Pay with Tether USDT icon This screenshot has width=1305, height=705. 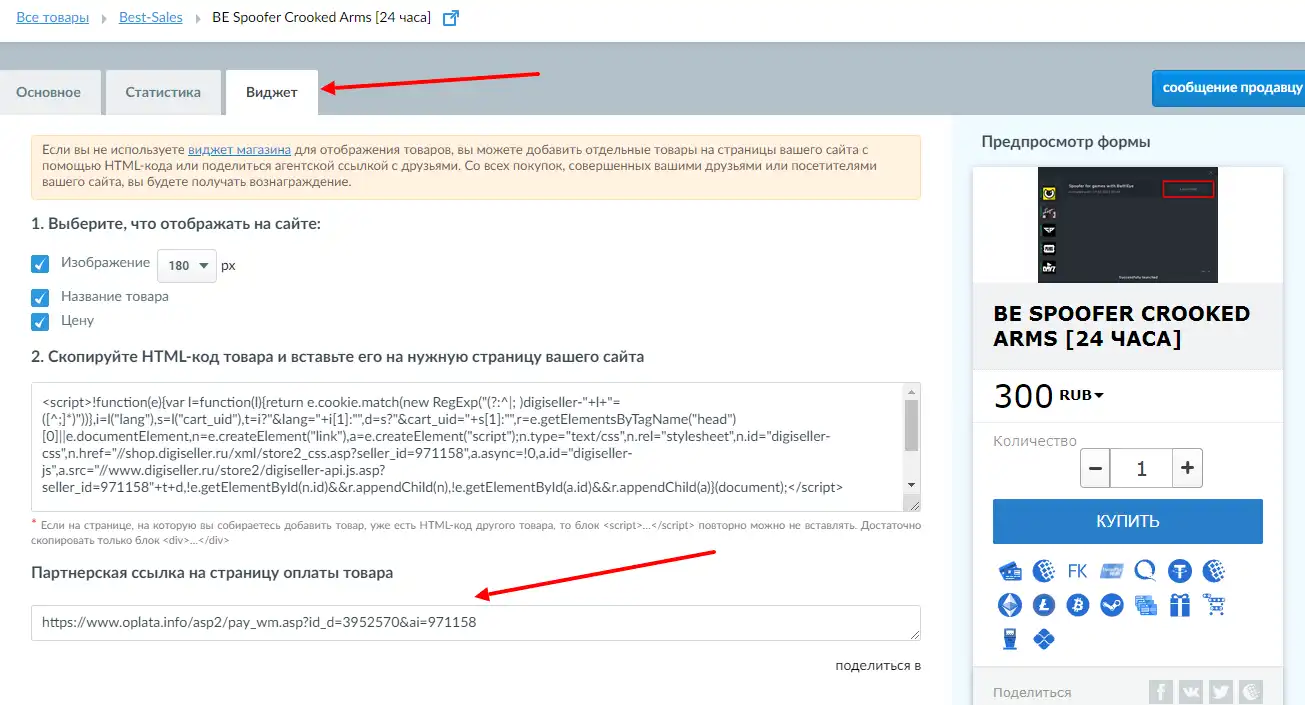pyautogui.click(x=1181, y=571)
